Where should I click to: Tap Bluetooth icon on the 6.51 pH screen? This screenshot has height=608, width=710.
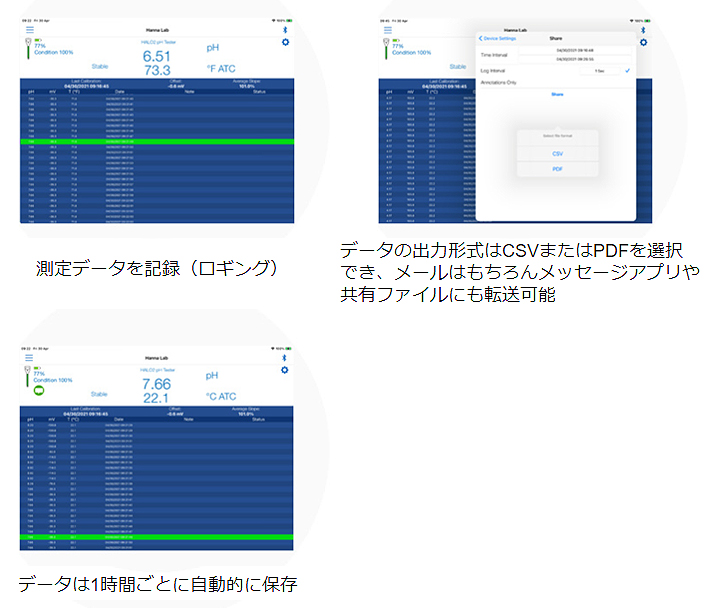(285, 31)
